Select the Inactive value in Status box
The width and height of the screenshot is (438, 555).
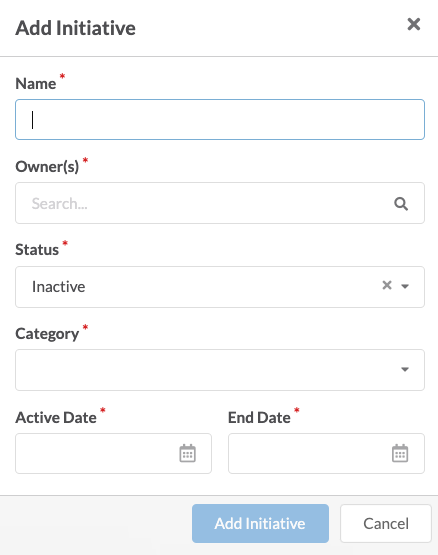[x=58, y=287]
